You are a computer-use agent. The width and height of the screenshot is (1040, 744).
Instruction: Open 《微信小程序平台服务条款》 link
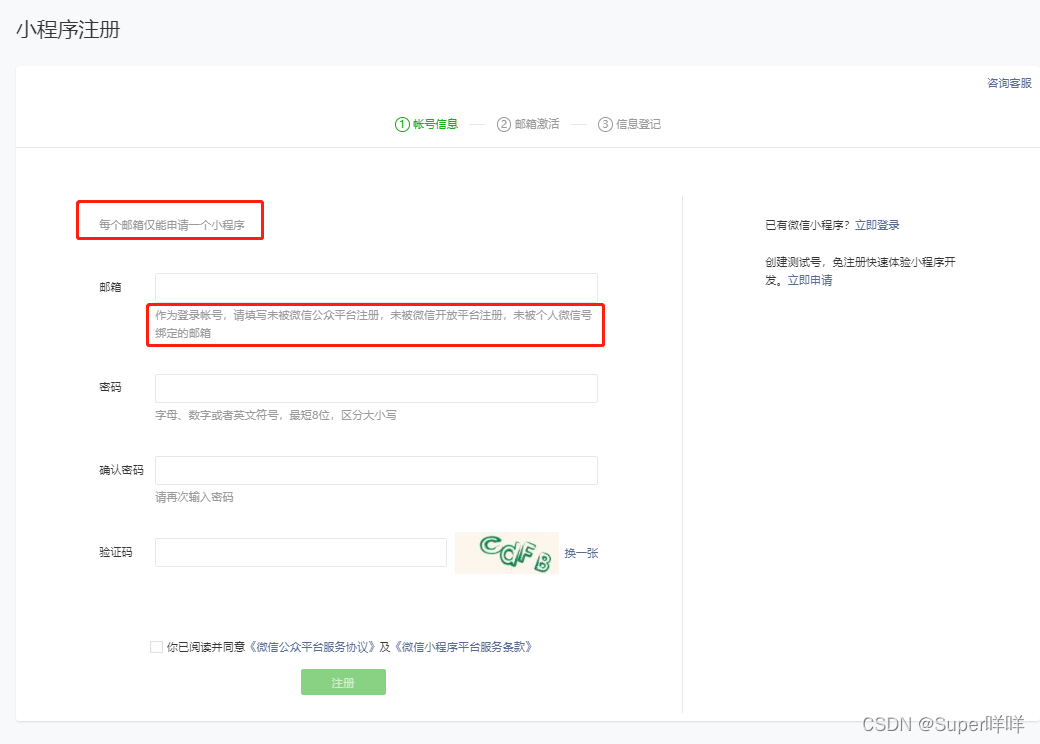tap(464, 647)
